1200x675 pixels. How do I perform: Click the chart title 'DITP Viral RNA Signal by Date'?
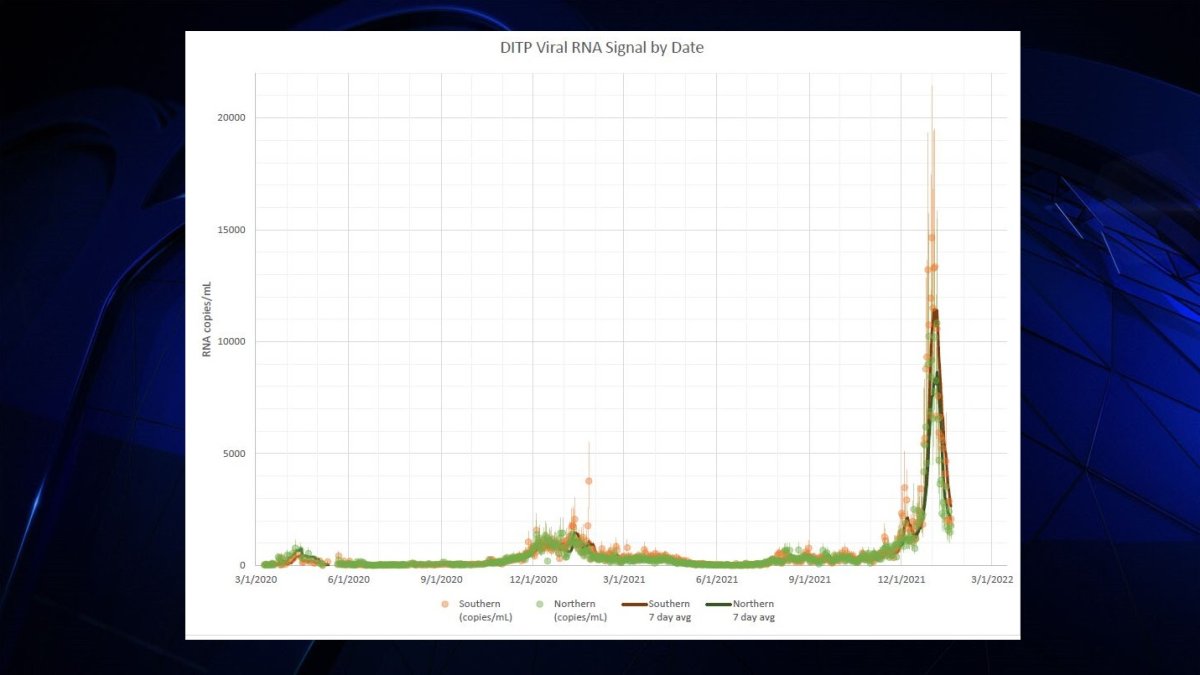[603, 47]
